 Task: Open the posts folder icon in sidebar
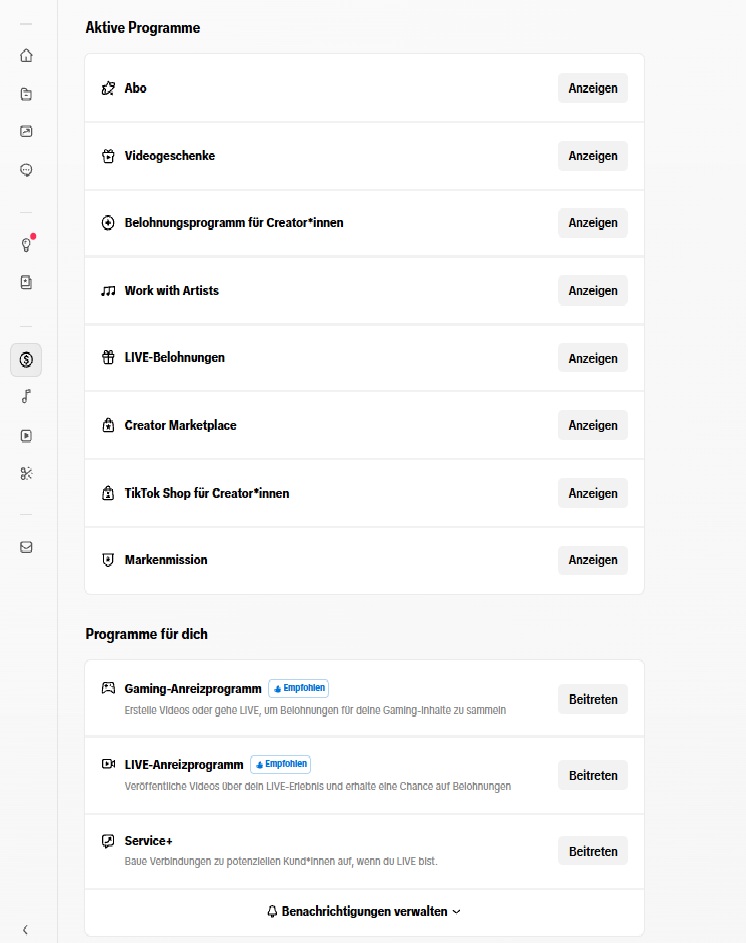26,94
